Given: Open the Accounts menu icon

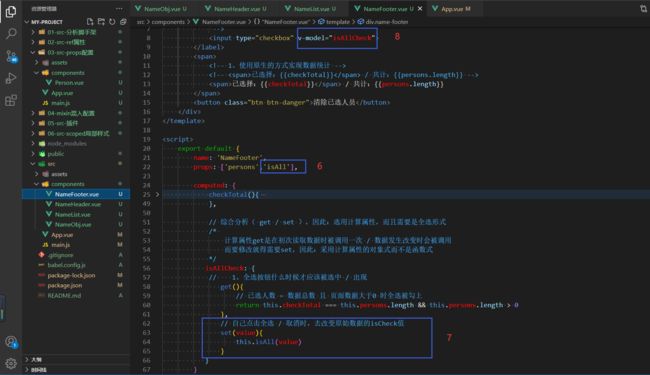Looking at the screenshot, I should 11,342.
